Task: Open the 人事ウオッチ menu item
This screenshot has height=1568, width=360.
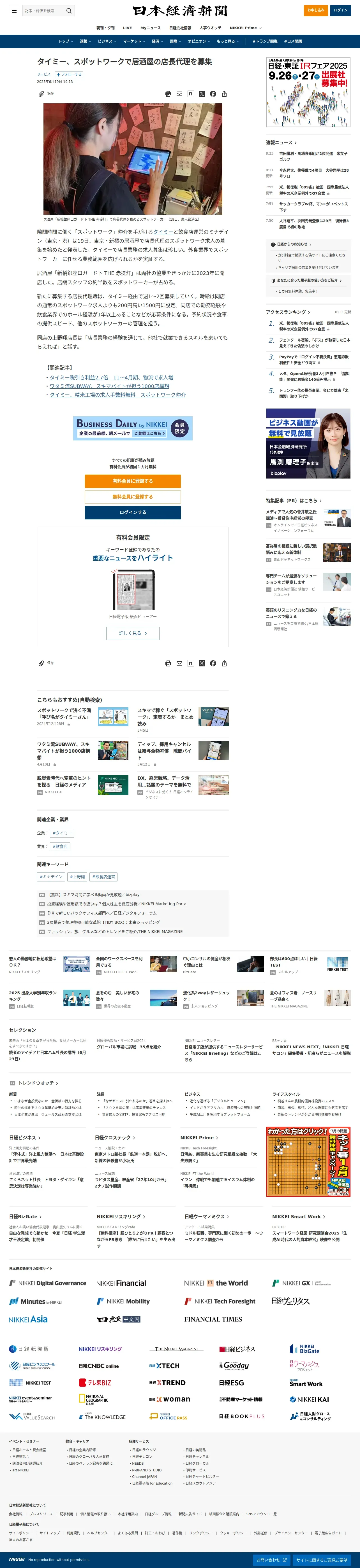Action: pyautogui.click(x=211, y=27)
